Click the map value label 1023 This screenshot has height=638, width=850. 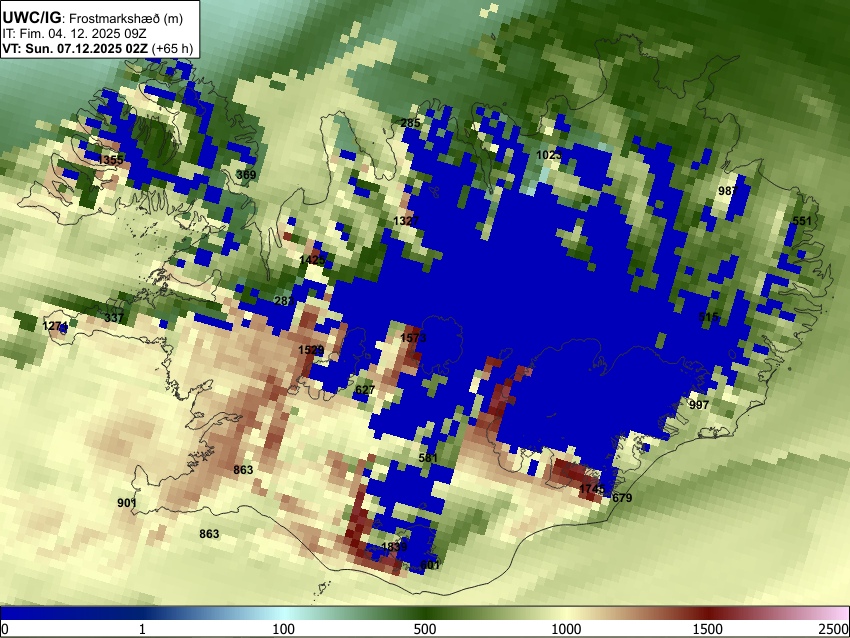549,156
